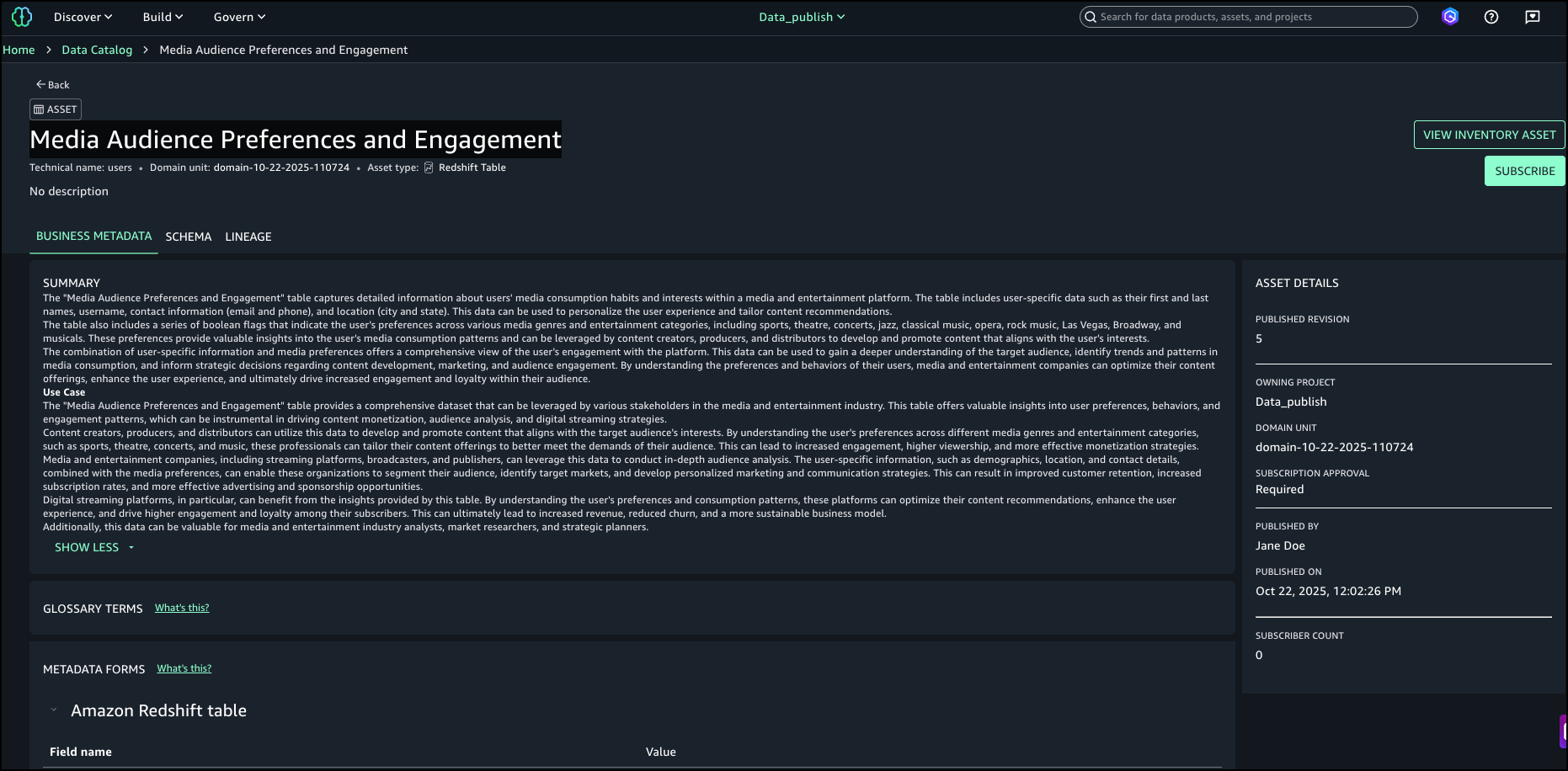Open What's this link for Metadata Forms
The height and width of the screenshot is (771, 1568).
pyautogui.click(x=184, y=668)
